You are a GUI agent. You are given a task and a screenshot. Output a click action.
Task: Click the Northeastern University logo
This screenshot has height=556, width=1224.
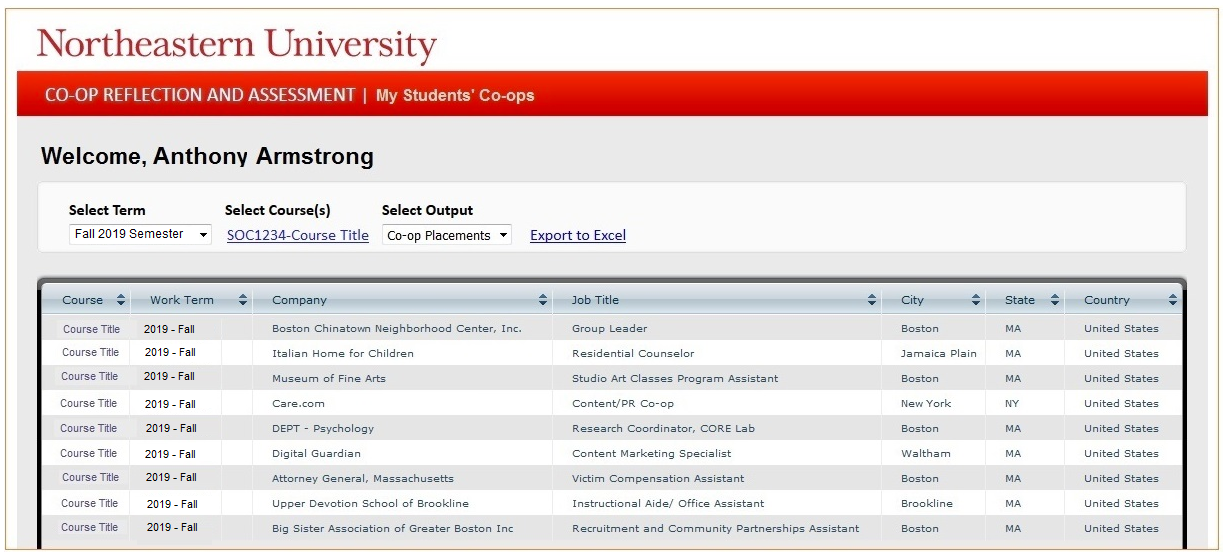[237, 44]
